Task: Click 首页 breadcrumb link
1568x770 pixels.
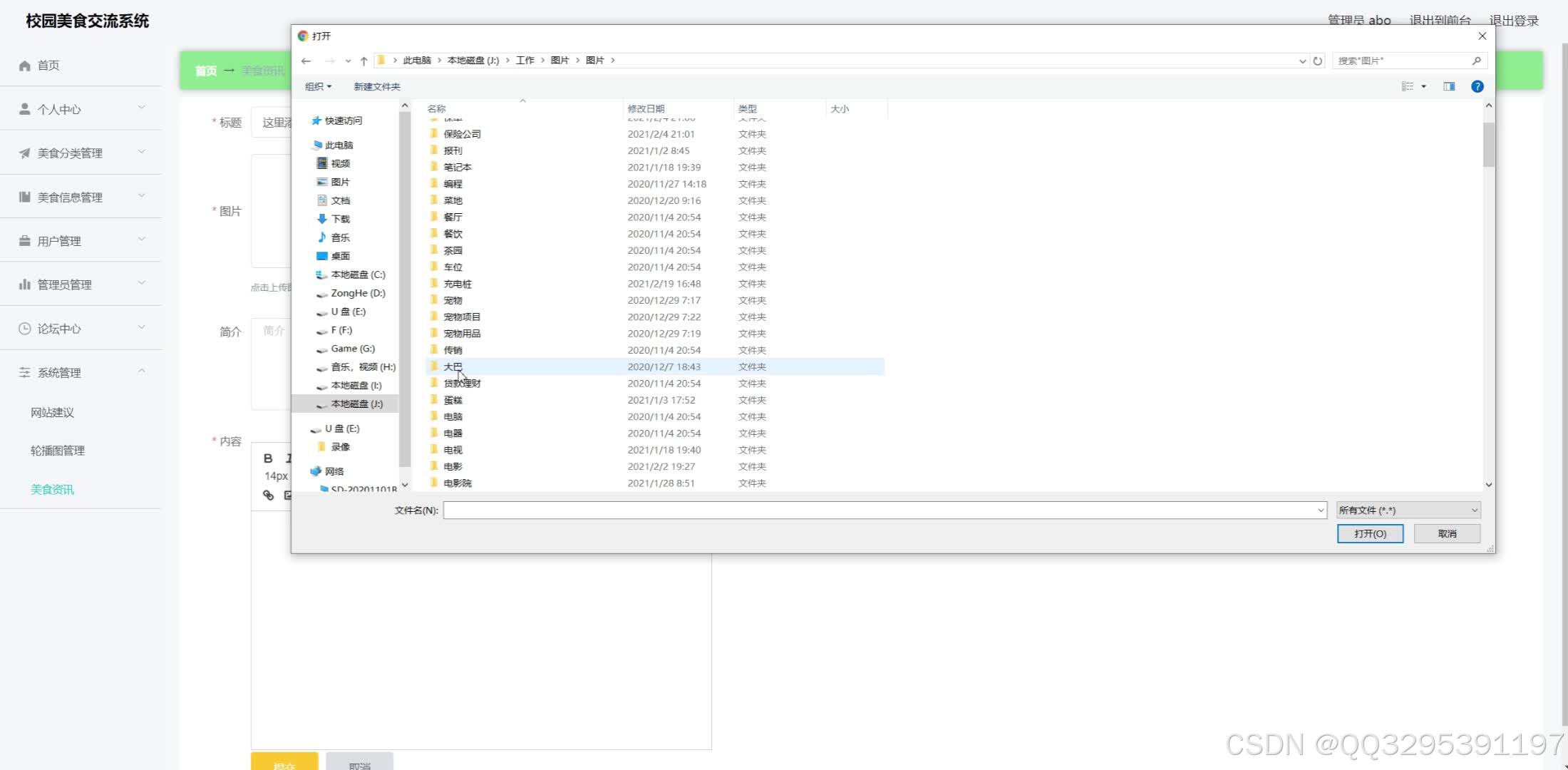Action: click(x=206, y=71)
